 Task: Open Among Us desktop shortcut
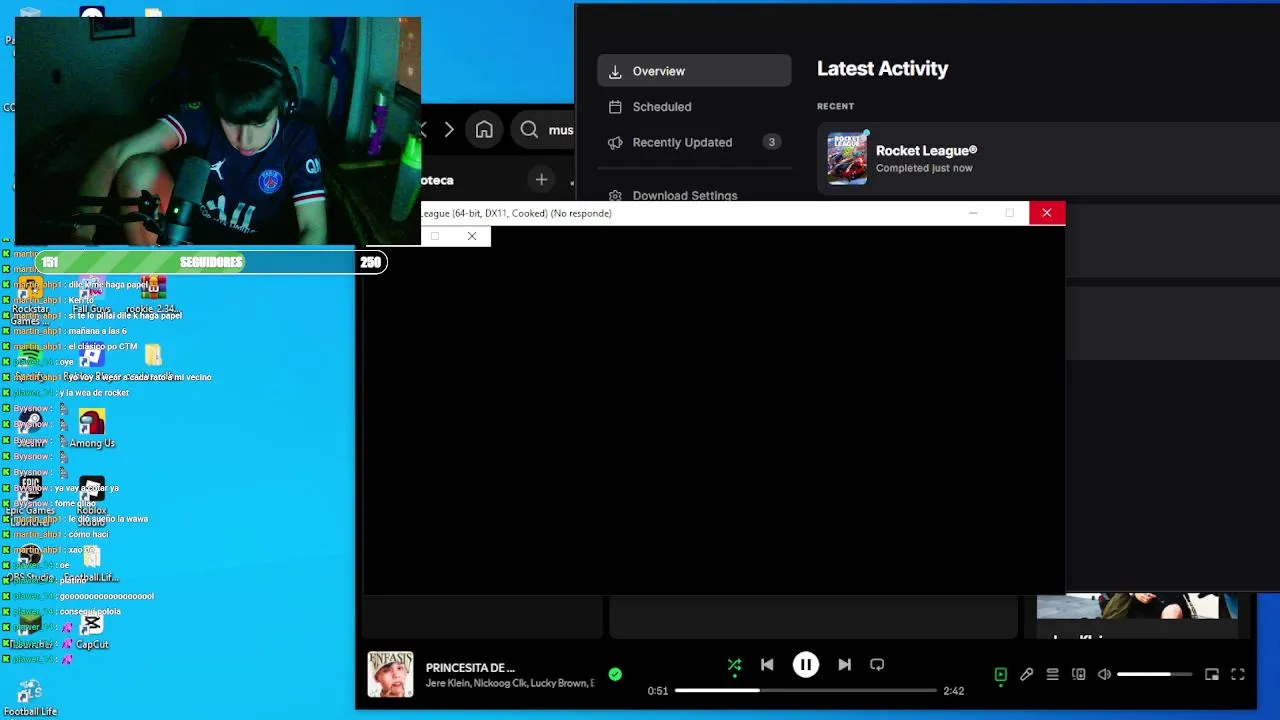coord(92,429)
